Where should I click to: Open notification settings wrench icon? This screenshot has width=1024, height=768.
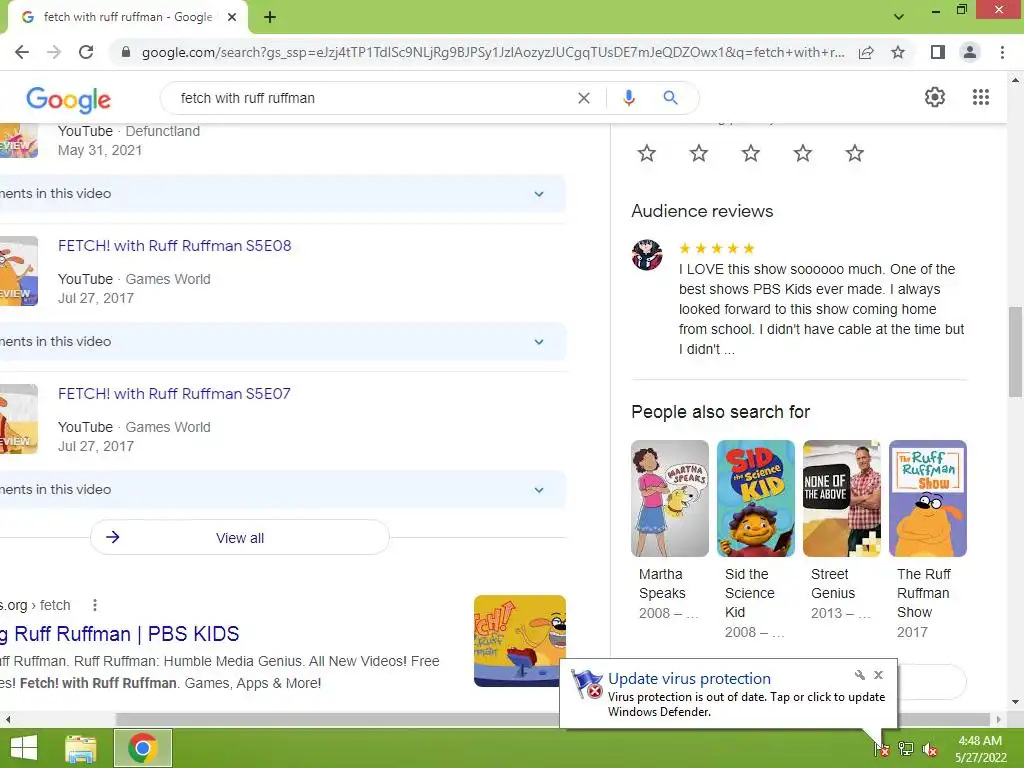[x=859, y=675]
